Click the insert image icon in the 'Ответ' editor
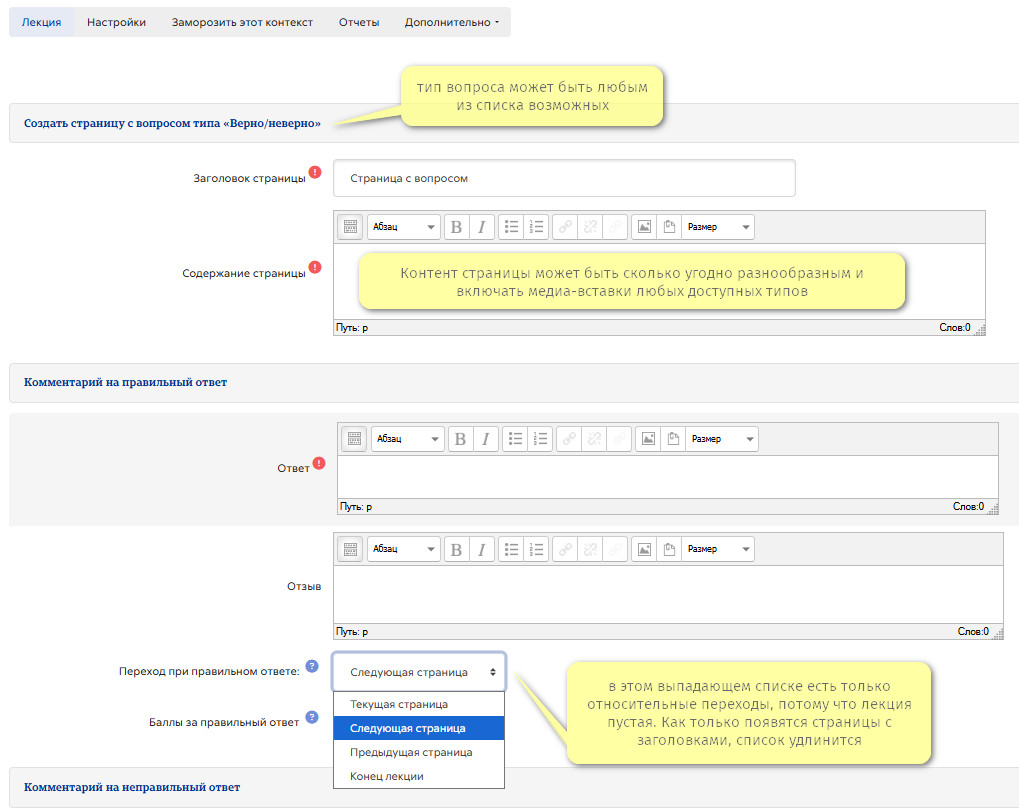The width and height of the screenshot is (1019, 811). tap(648, 438)
